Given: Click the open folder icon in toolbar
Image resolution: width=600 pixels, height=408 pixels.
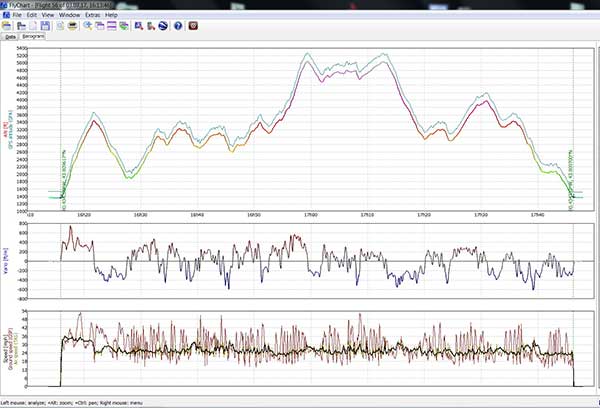Looking at the screenshot, I should [6, 26].
